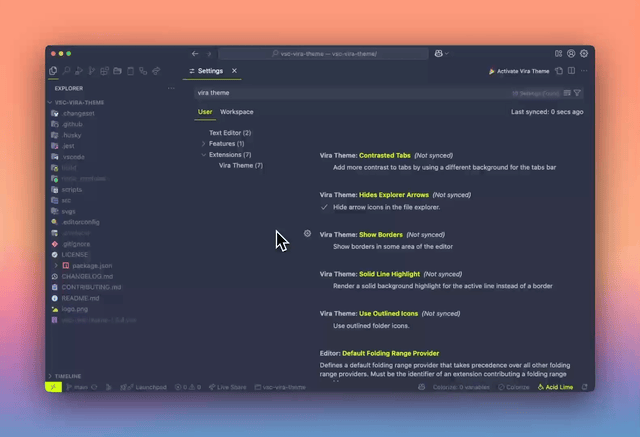
Task: Click Acid Lime theme status item
Action: [556, 387]
